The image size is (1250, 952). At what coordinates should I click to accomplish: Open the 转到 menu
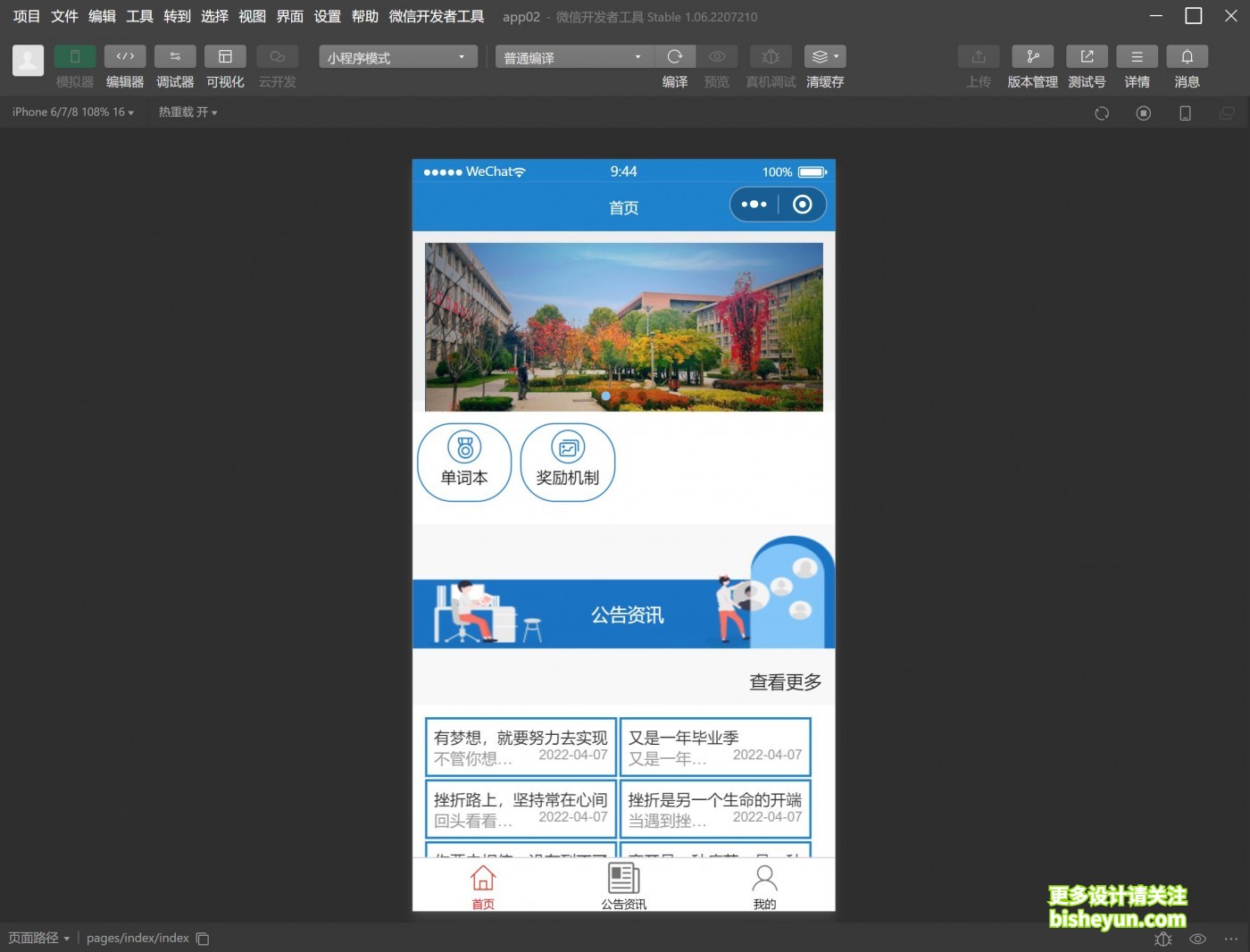(177, 16)
